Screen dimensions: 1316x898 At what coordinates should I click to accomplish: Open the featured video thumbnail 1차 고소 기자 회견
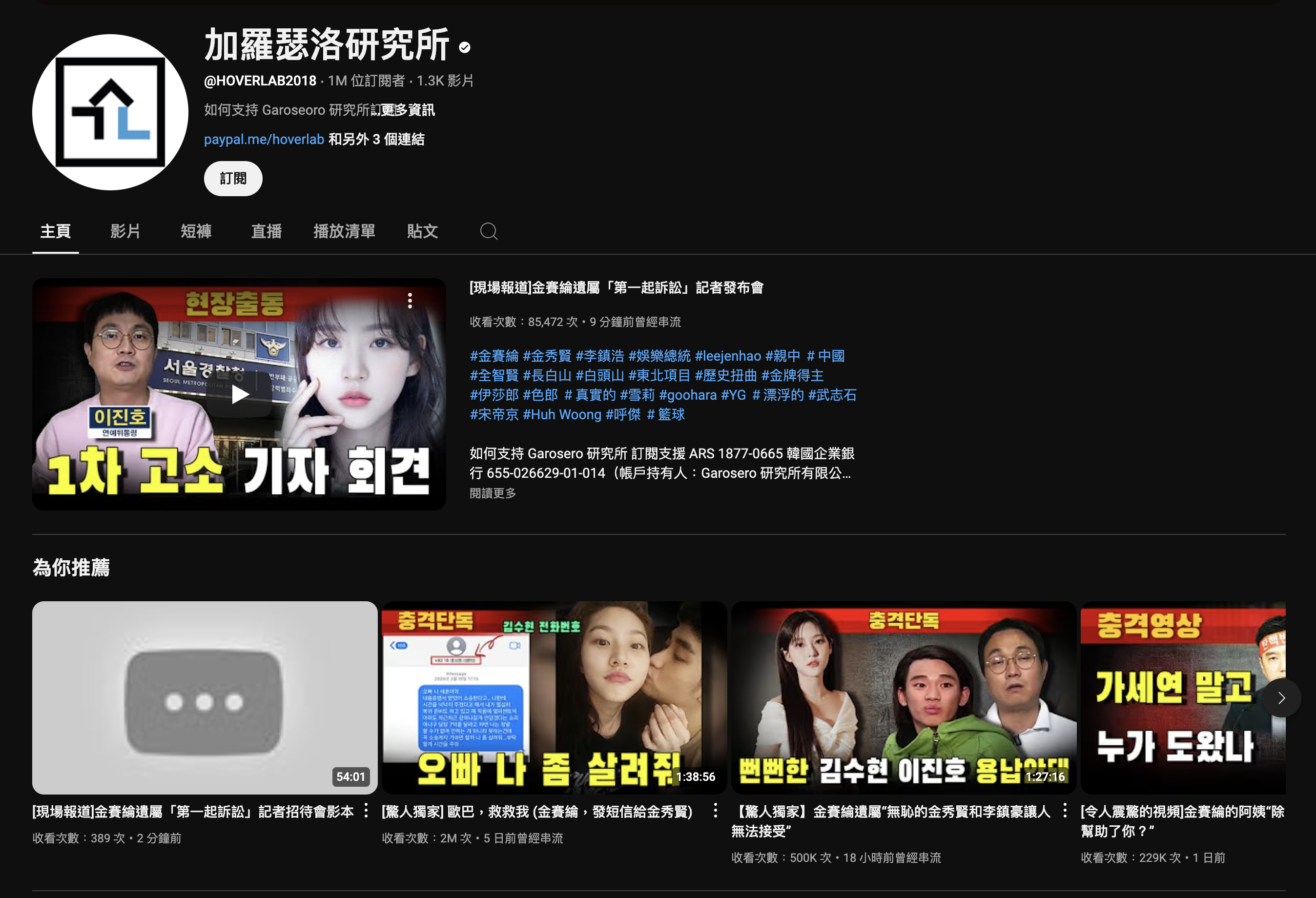point(239,395)
